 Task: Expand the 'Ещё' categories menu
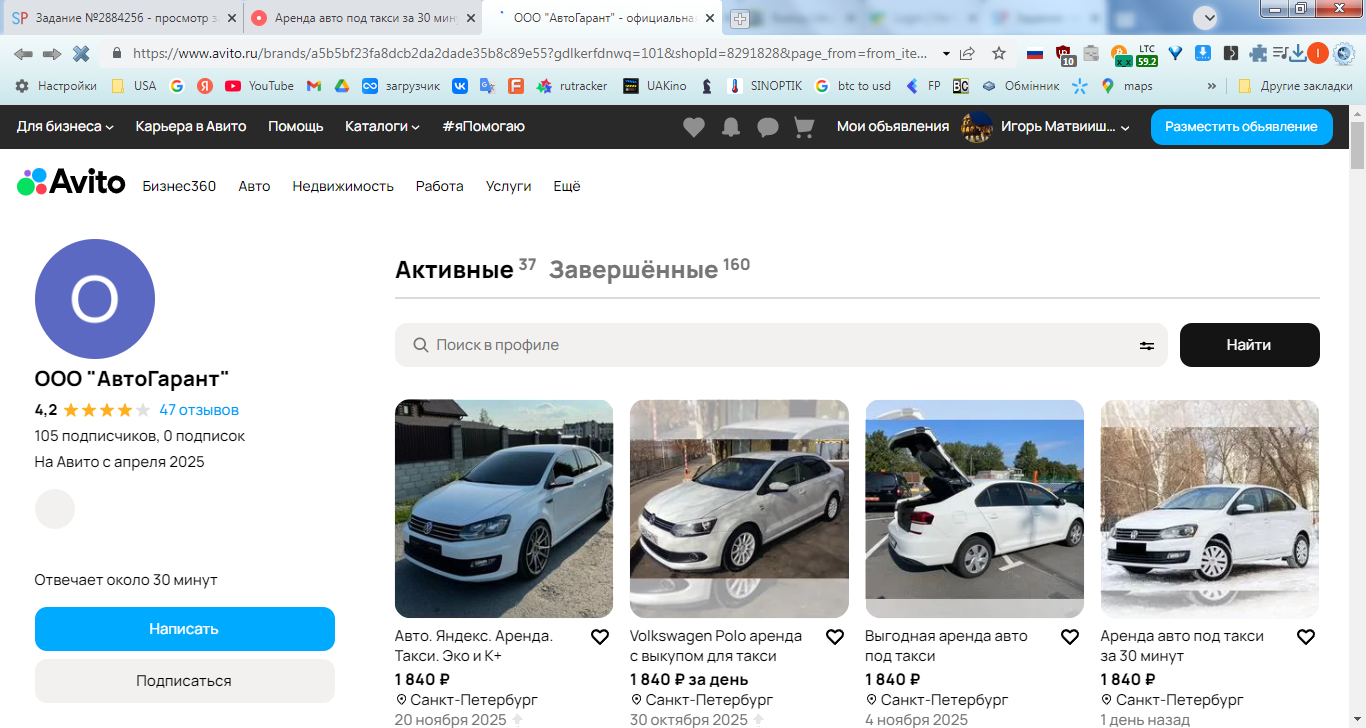567,186
